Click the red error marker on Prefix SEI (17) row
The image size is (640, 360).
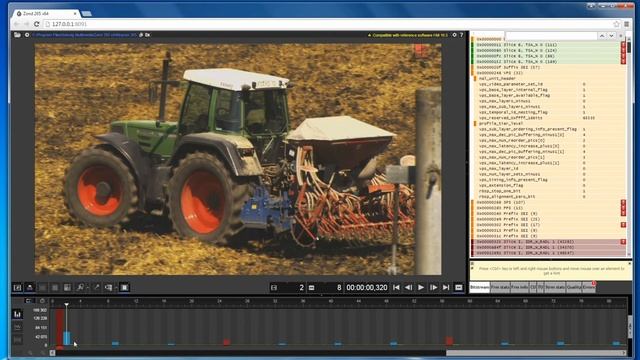tap(623, 225)
